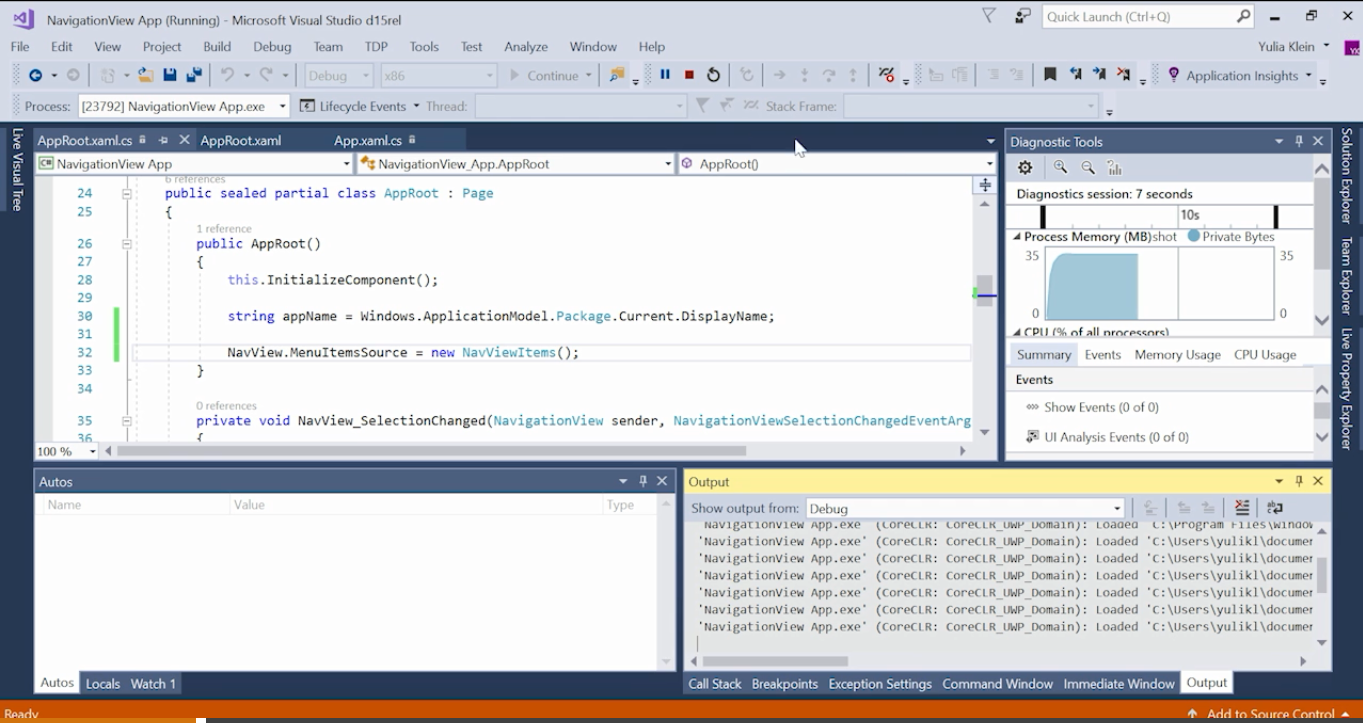Click the Step Over icon
The width and height of the screenshot is (1363, 723).
point(828,75)
